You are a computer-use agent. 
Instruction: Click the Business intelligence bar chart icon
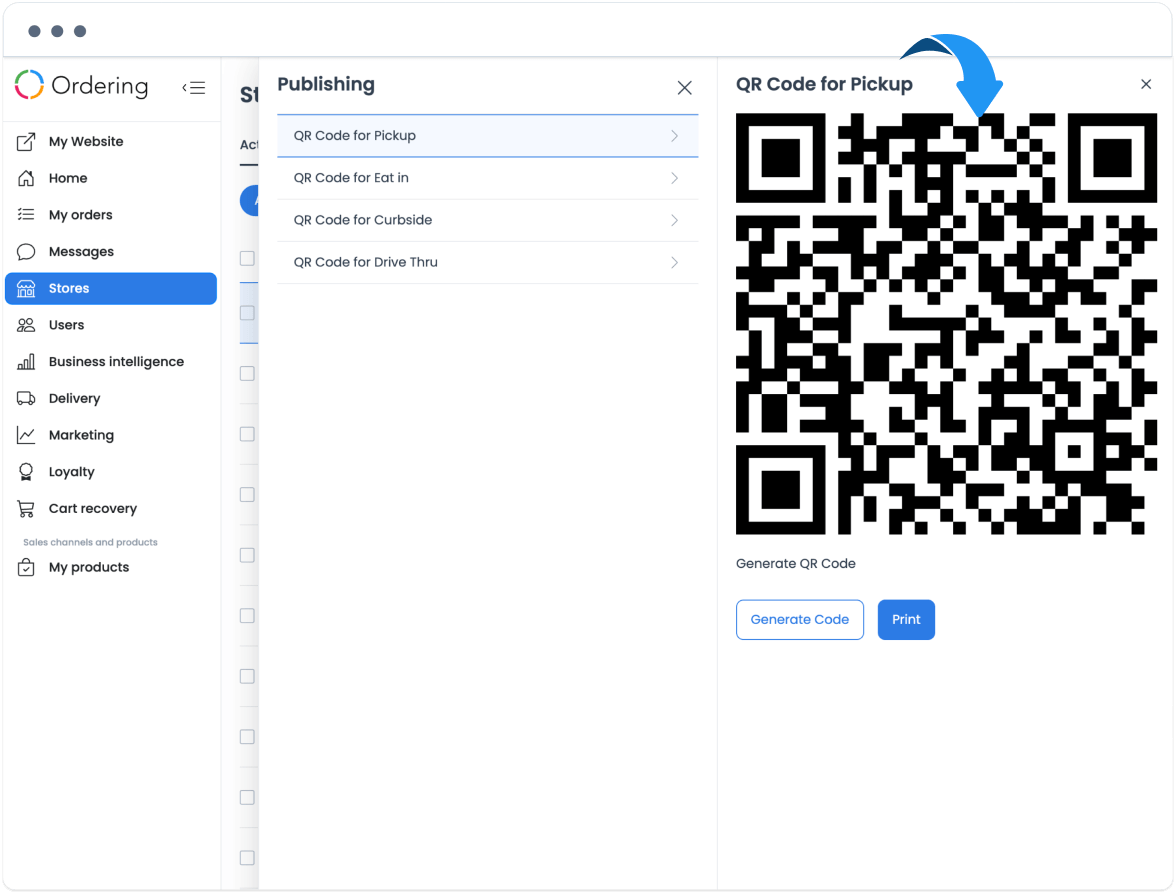(x=26, y=362)
